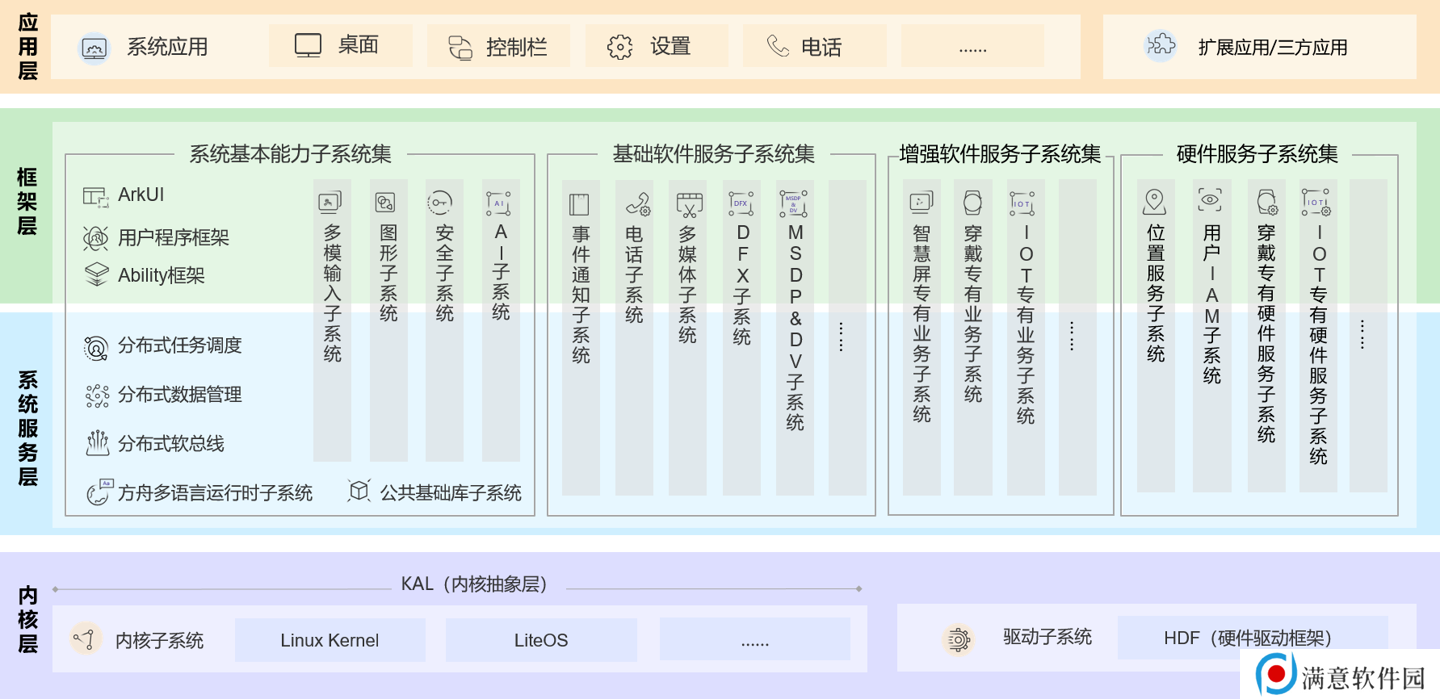Click the 硬件服务子系统集 heading
The height and width of the screenshot is (699, 1440).
click(1258, 154)
